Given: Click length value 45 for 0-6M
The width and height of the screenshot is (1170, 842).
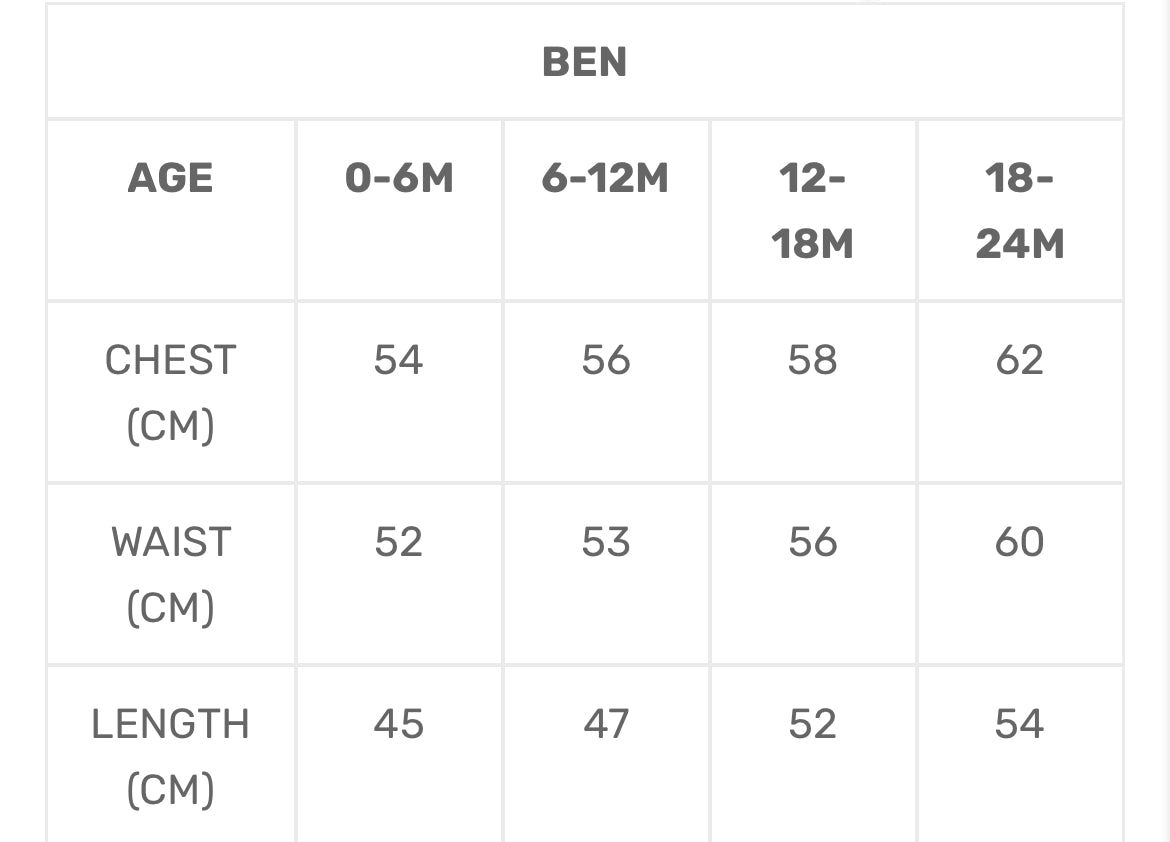Looking at the screenshot, I should pos(399,724).
